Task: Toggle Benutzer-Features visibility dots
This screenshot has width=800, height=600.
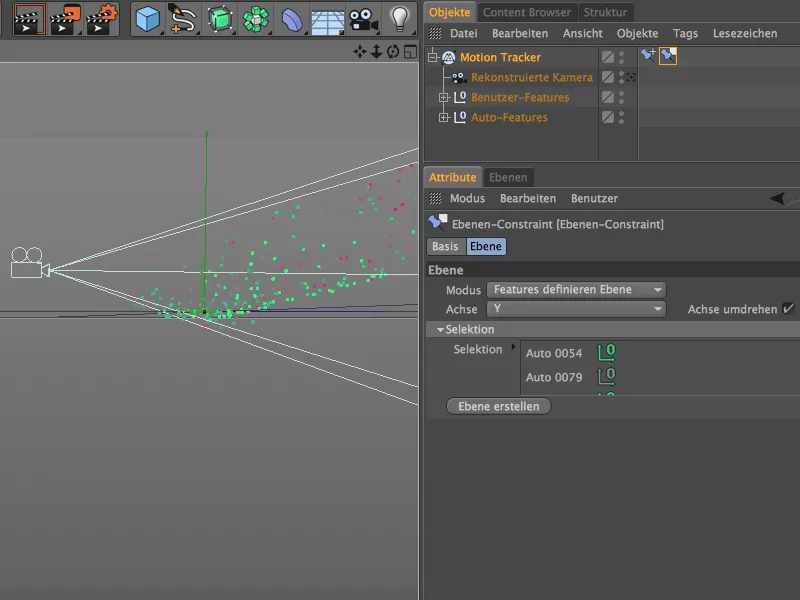Action: (x=621, y=97)
